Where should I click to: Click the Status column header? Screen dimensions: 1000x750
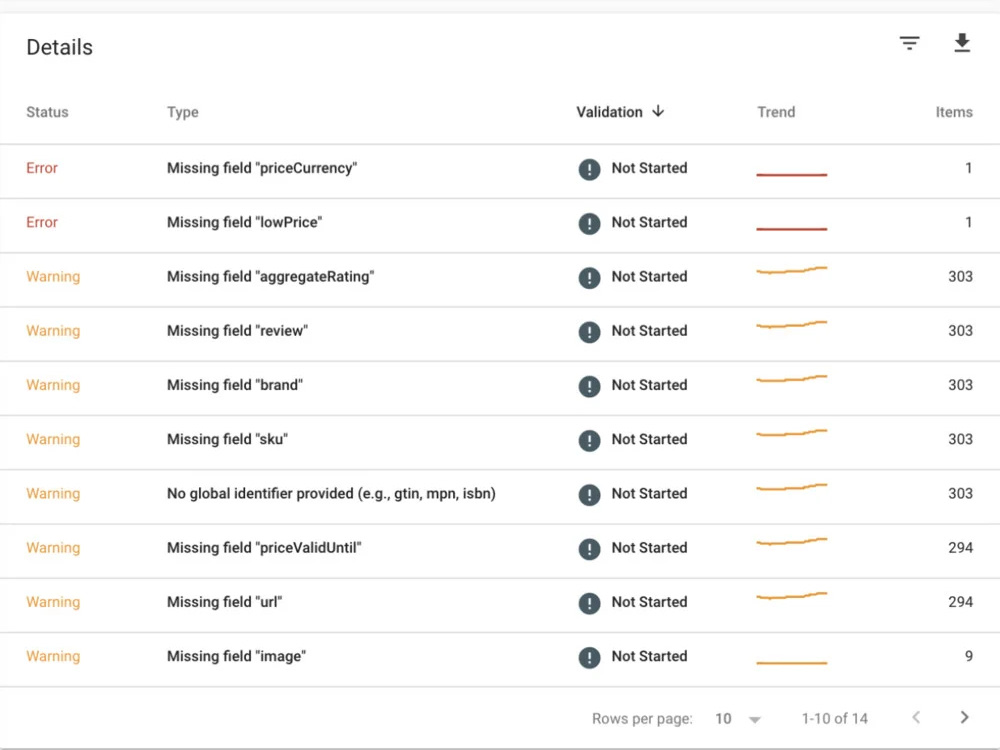[x=47, y=112]
